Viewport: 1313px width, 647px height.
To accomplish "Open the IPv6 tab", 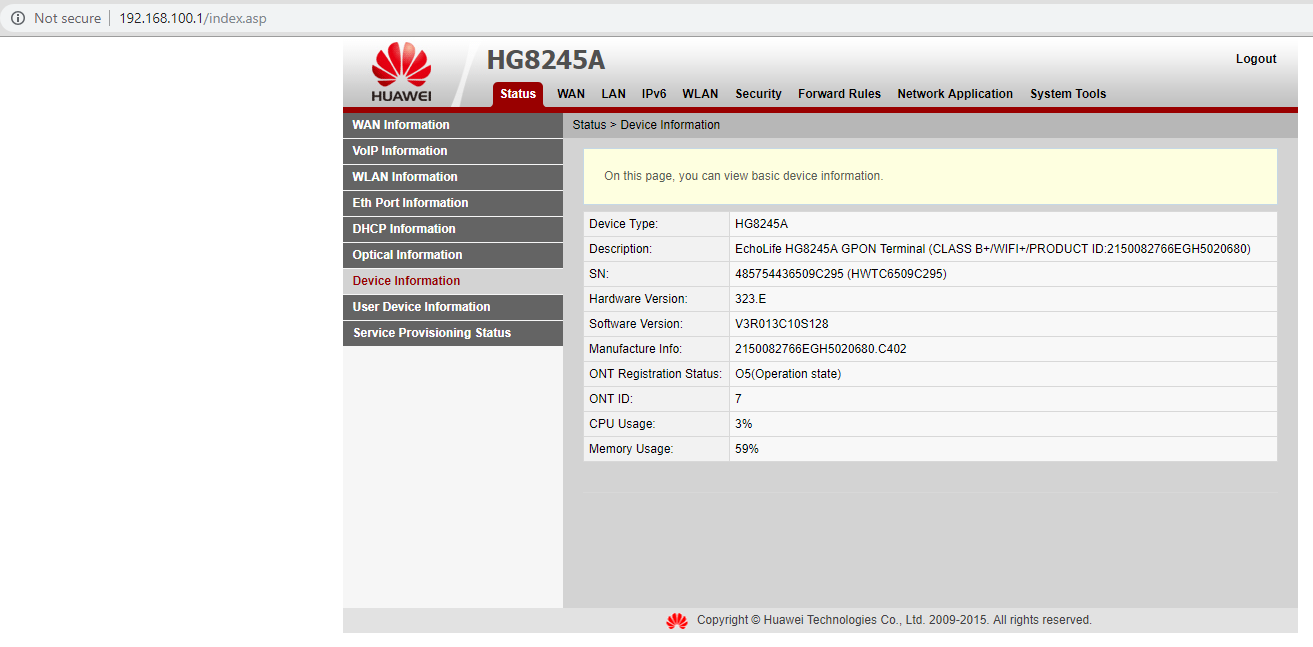I will pyautogui.click(x=654, y=94).
